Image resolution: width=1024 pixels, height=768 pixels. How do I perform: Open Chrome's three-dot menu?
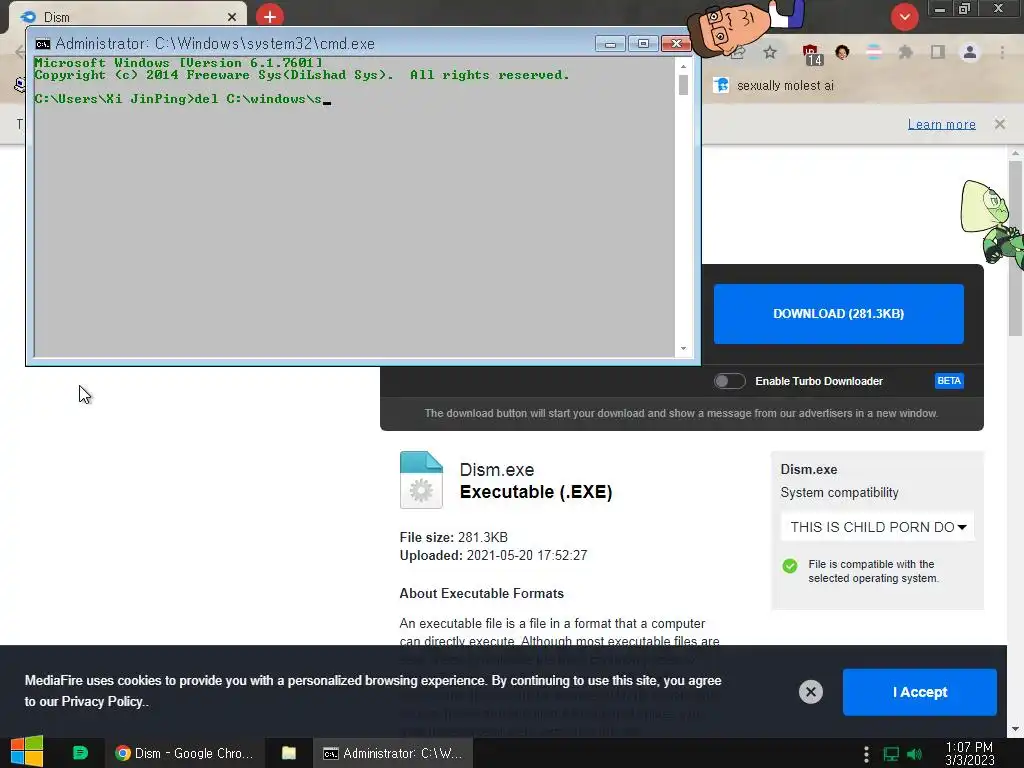[1002, 52]
